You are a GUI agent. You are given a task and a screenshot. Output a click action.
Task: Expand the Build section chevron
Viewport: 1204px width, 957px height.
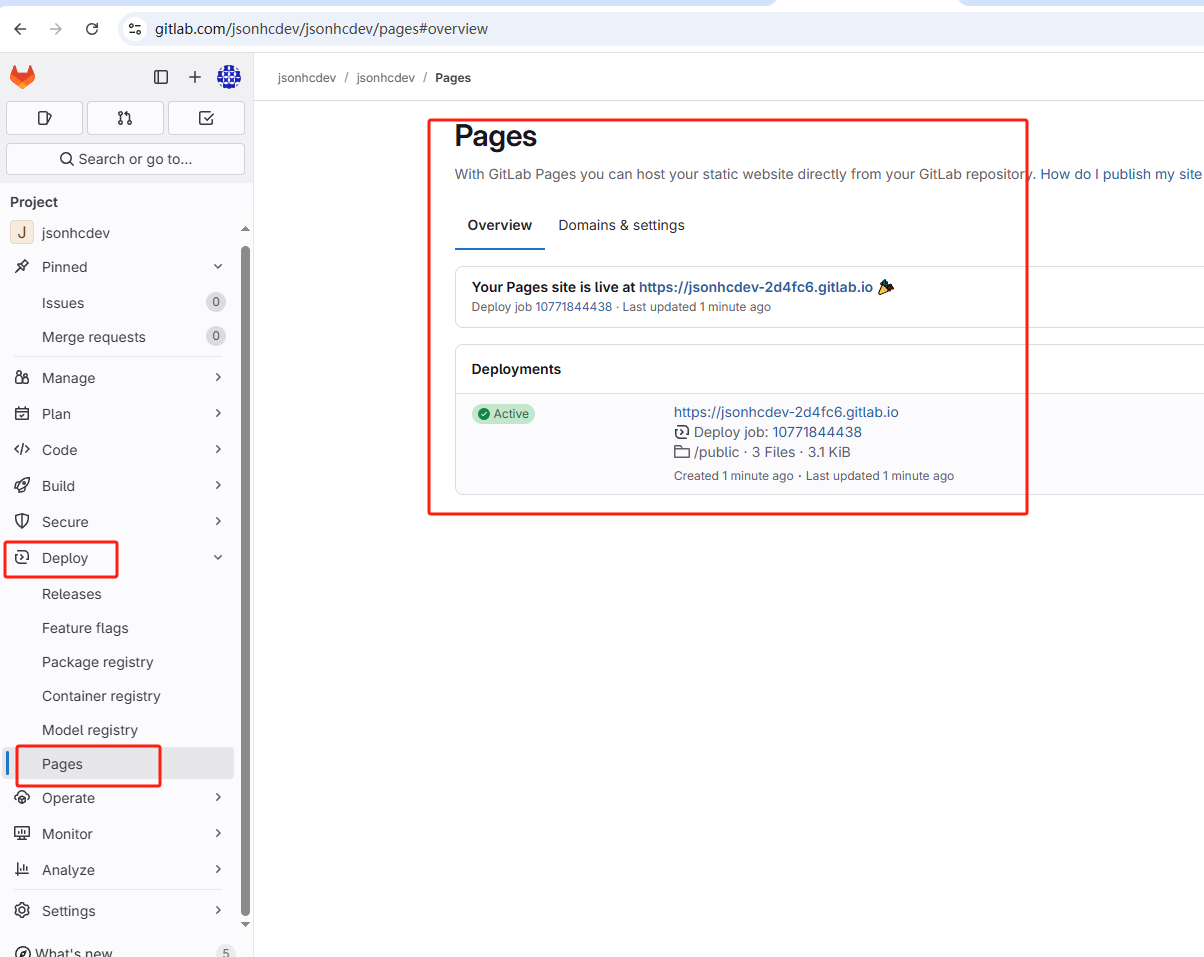(218, 486)
